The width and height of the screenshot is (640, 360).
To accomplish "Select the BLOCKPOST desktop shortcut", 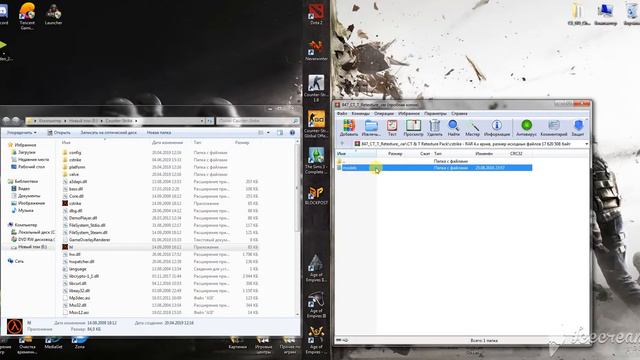I will pyautogui.click(x=316, y=195).
